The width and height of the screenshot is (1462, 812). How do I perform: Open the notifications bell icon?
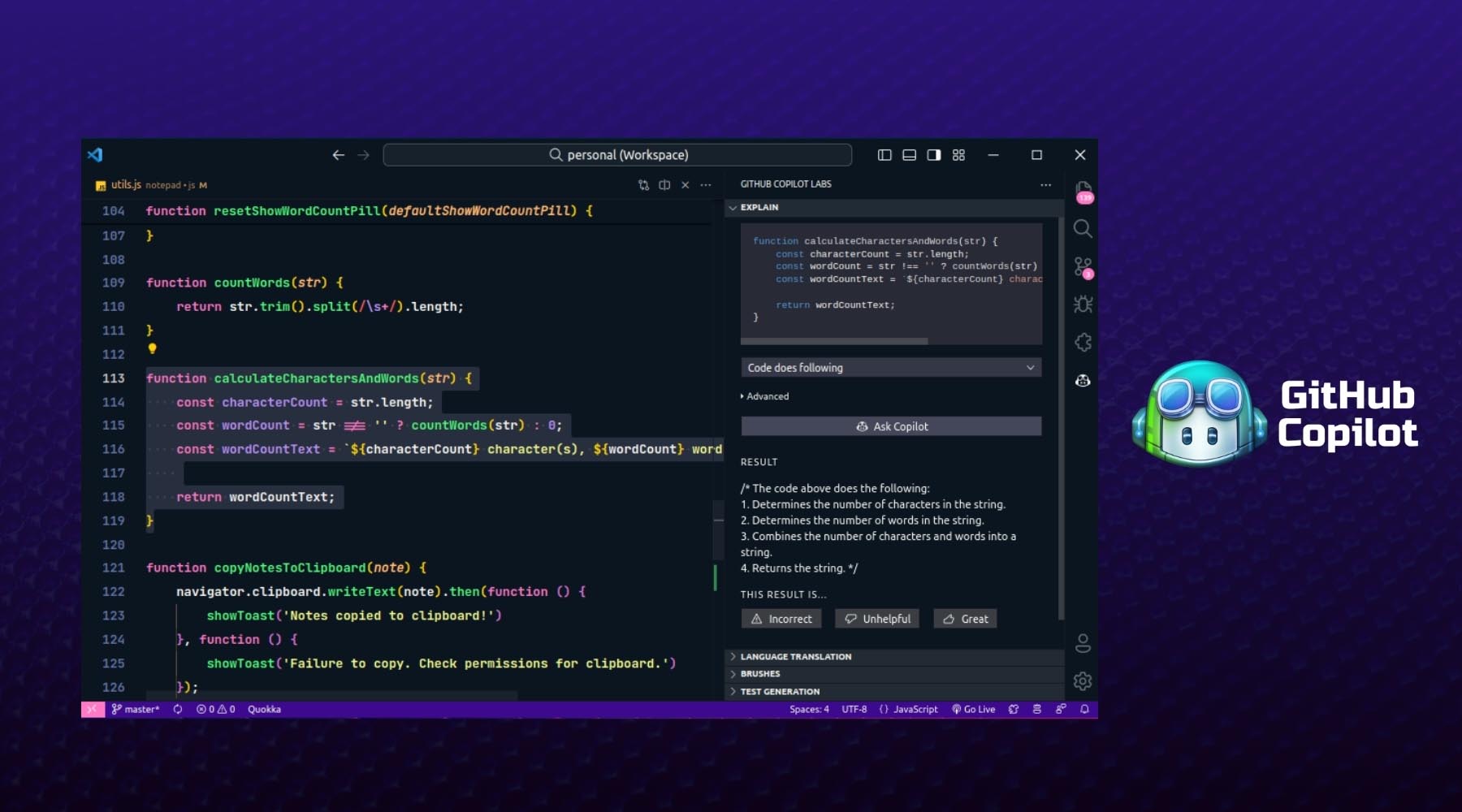(x=1084, y=710)
